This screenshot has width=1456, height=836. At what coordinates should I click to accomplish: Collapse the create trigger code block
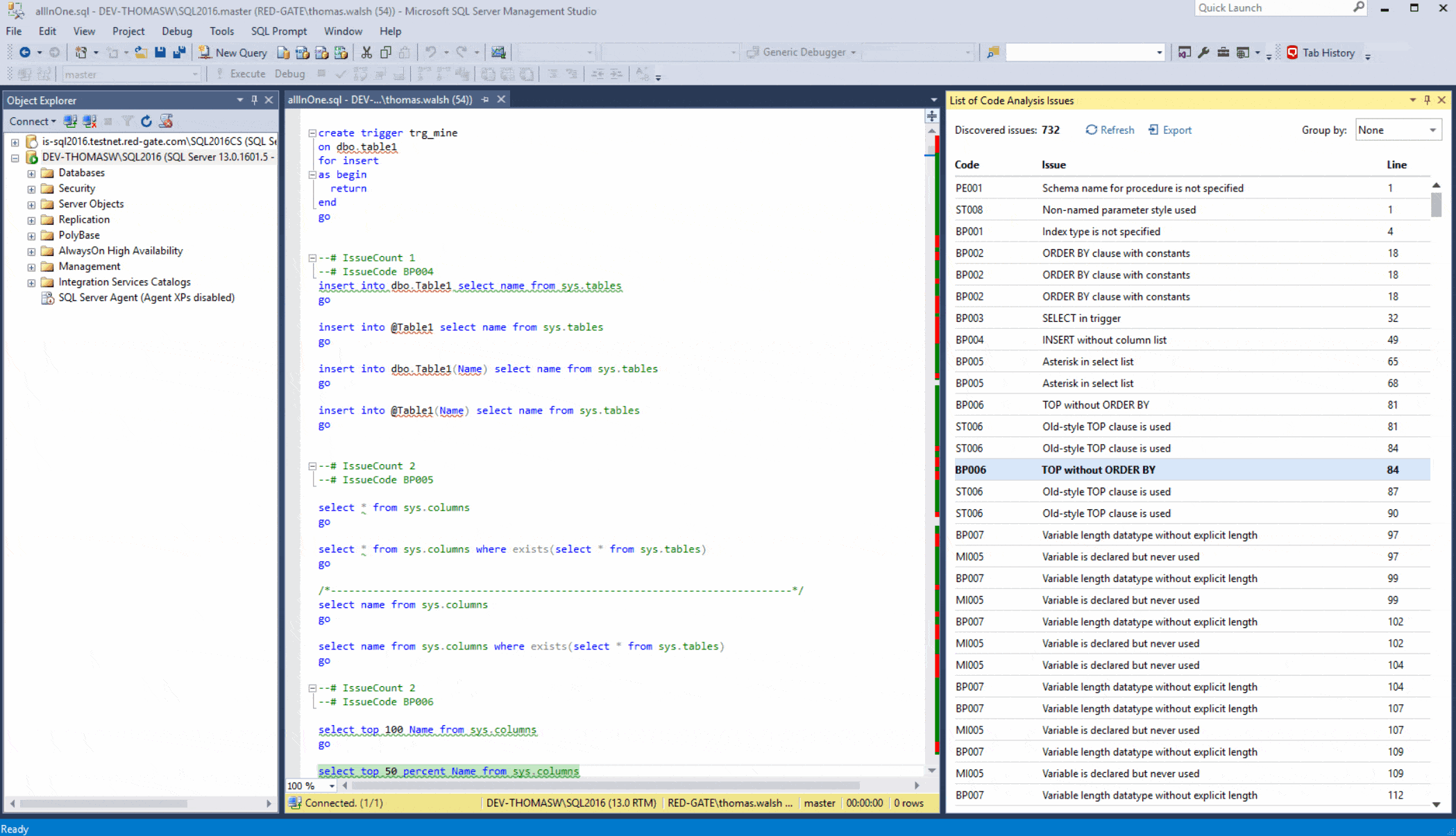click(312, 133)
